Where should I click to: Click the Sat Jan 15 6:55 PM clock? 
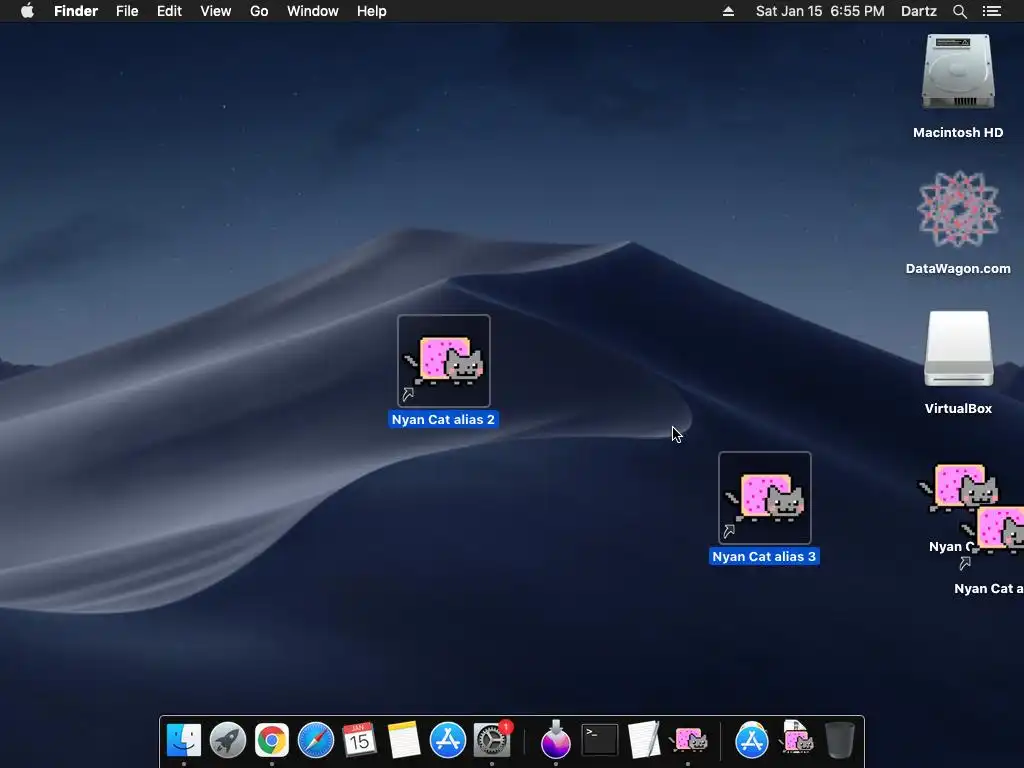point(820,11)
